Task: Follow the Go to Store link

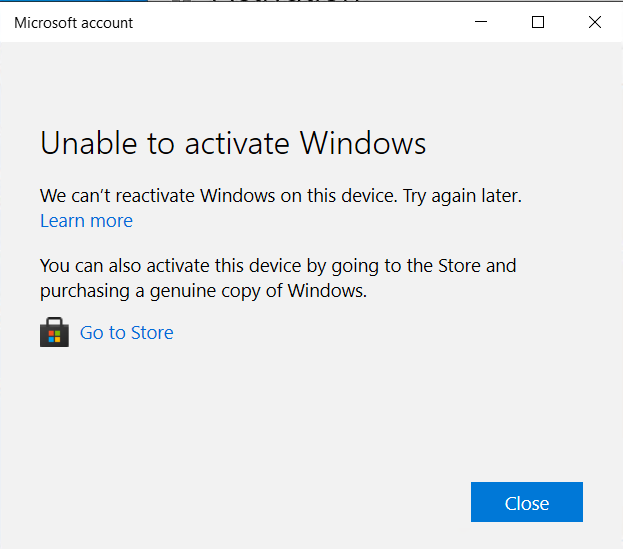Action: click(126, 333)
